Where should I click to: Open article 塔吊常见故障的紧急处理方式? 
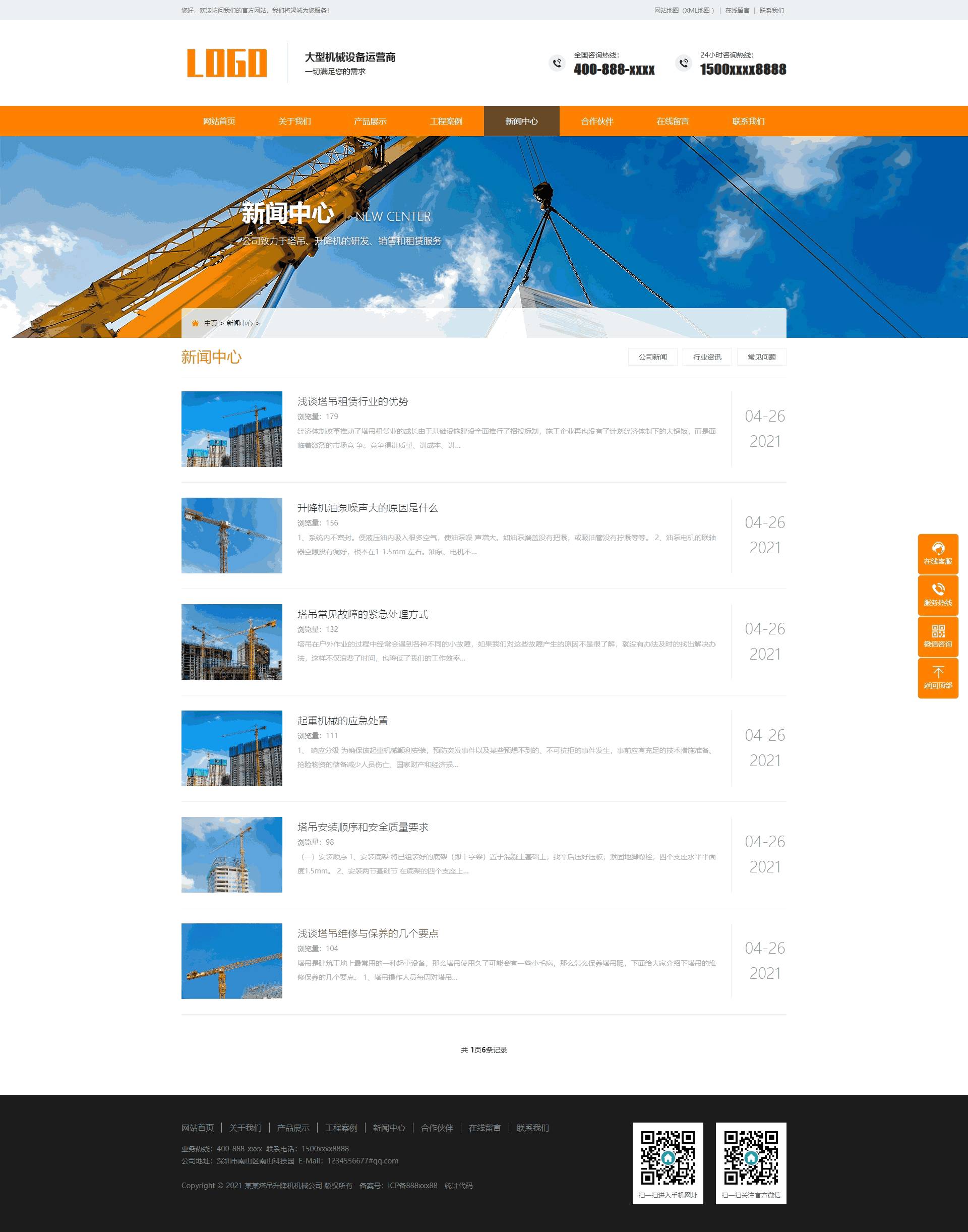click(362, 614)
